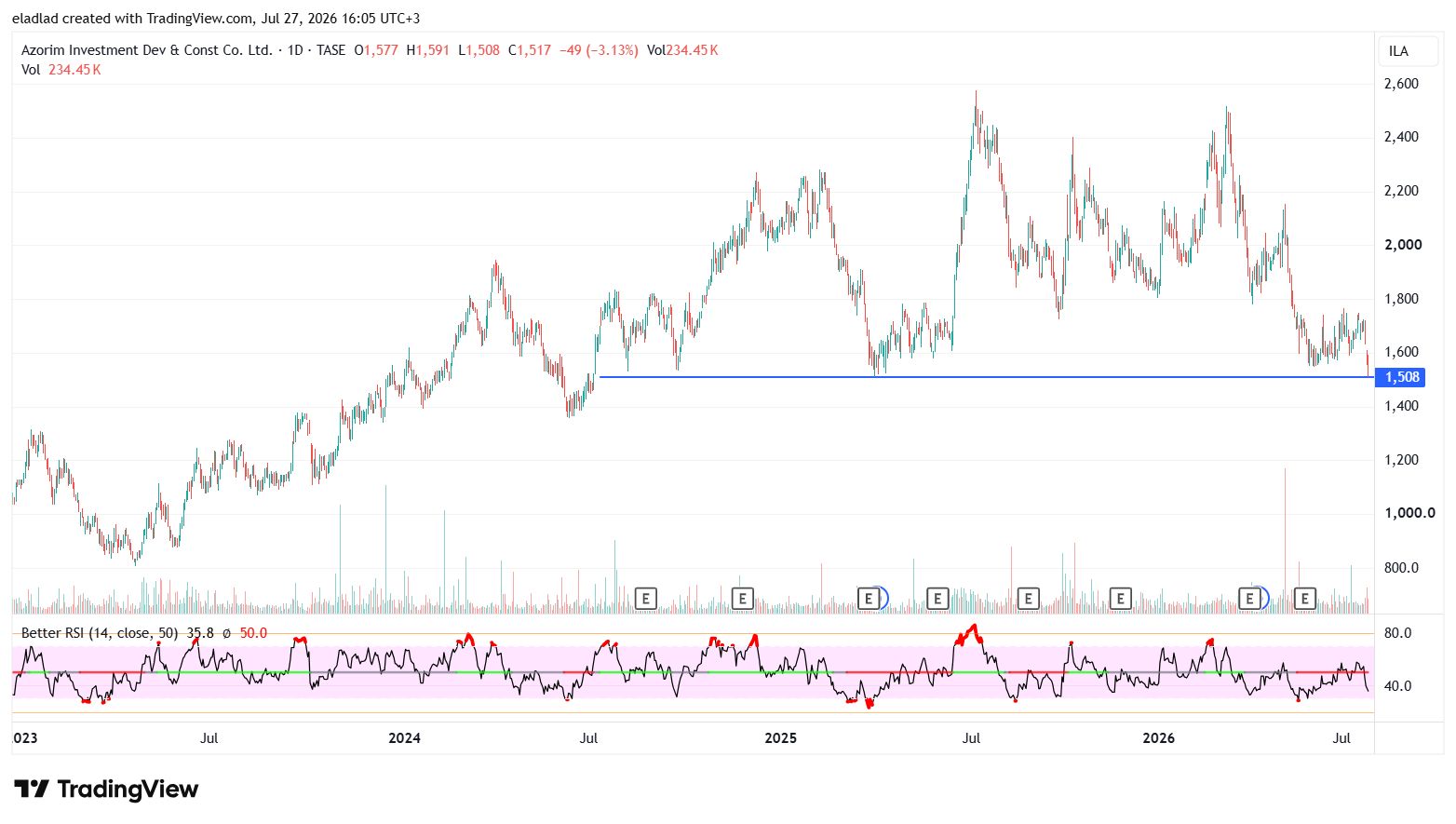Click the 2,400 price axis label

pos(1401,137)
